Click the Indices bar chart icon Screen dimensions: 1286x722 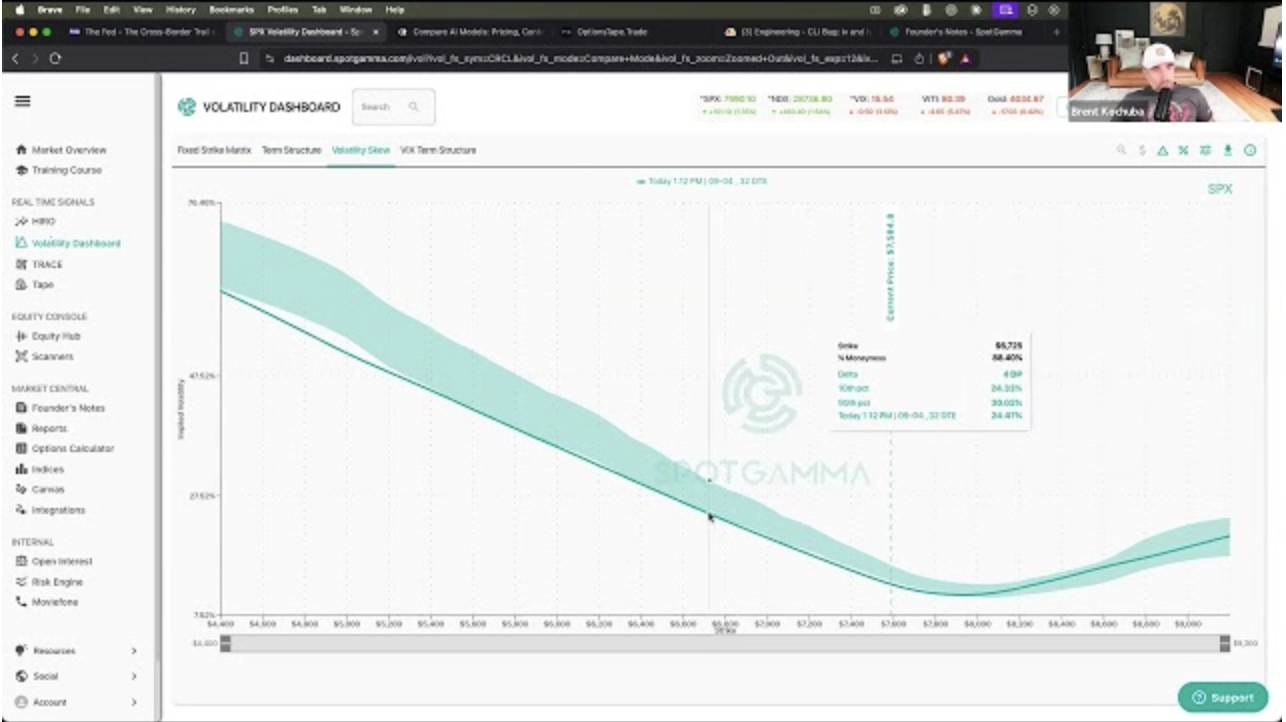point(21,469)
